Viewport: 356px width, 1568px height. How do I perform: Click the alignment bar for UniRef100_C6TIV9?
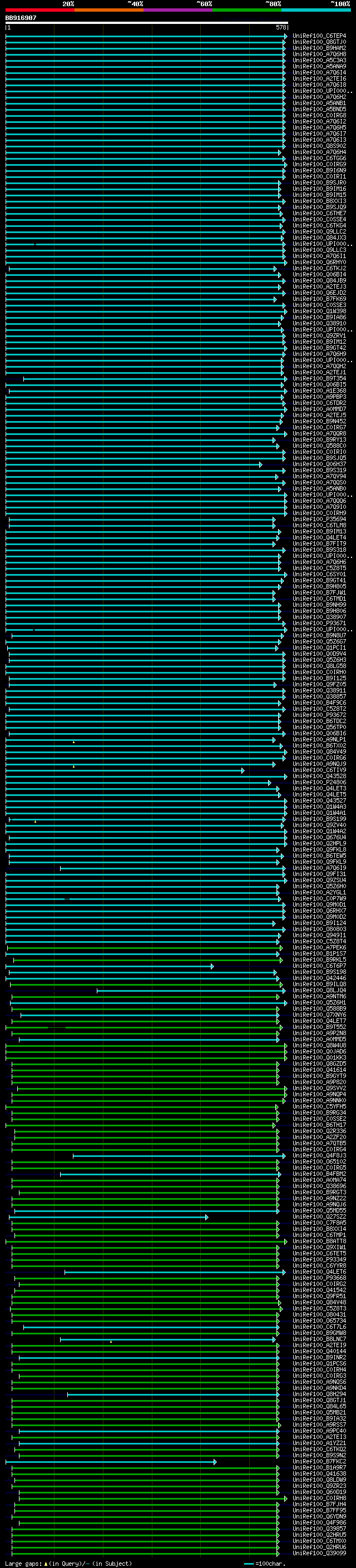pyautogui.click(x=125, y=770)
